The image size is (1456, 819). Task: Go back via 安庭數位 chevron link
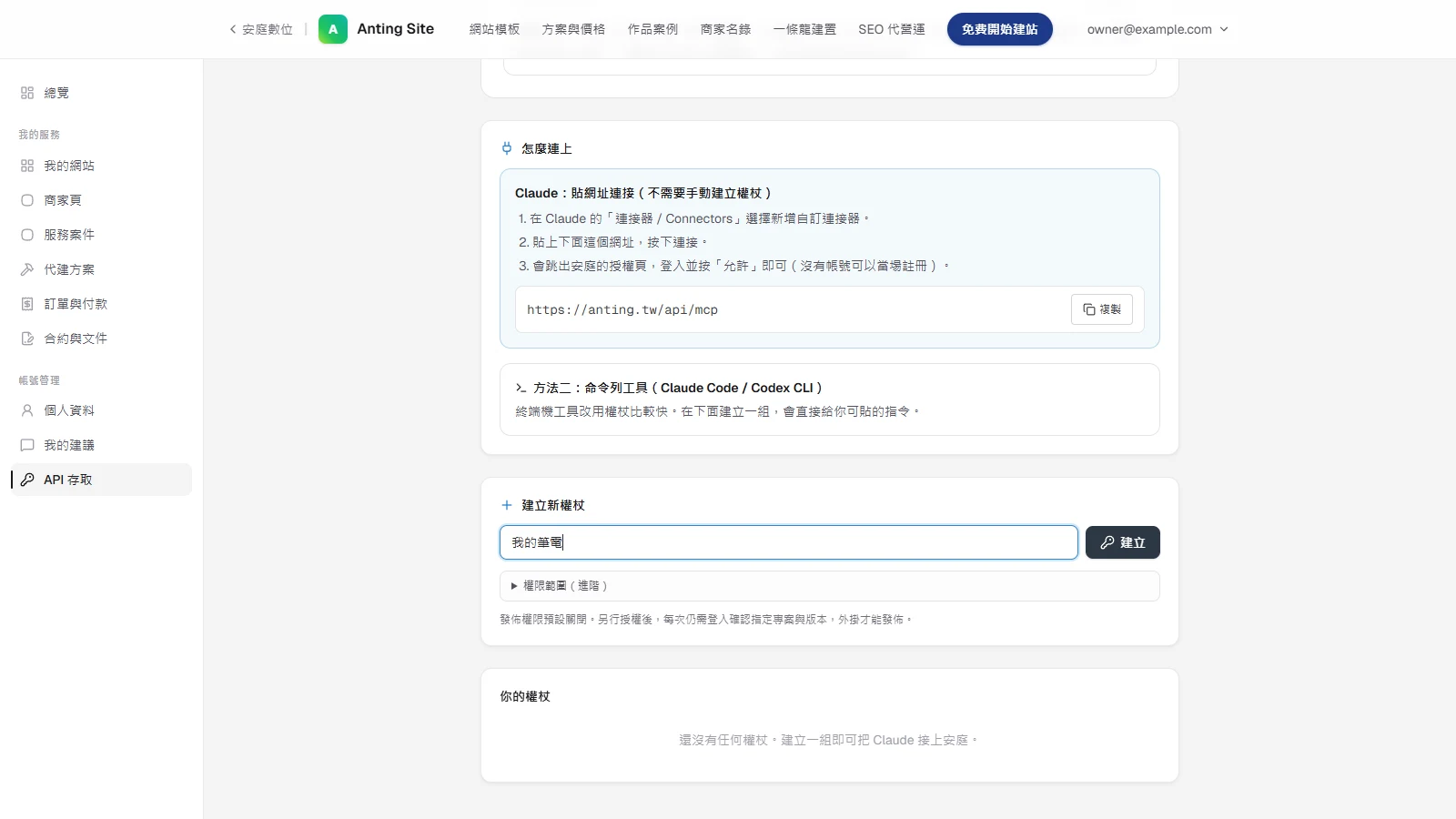point(261,29)
